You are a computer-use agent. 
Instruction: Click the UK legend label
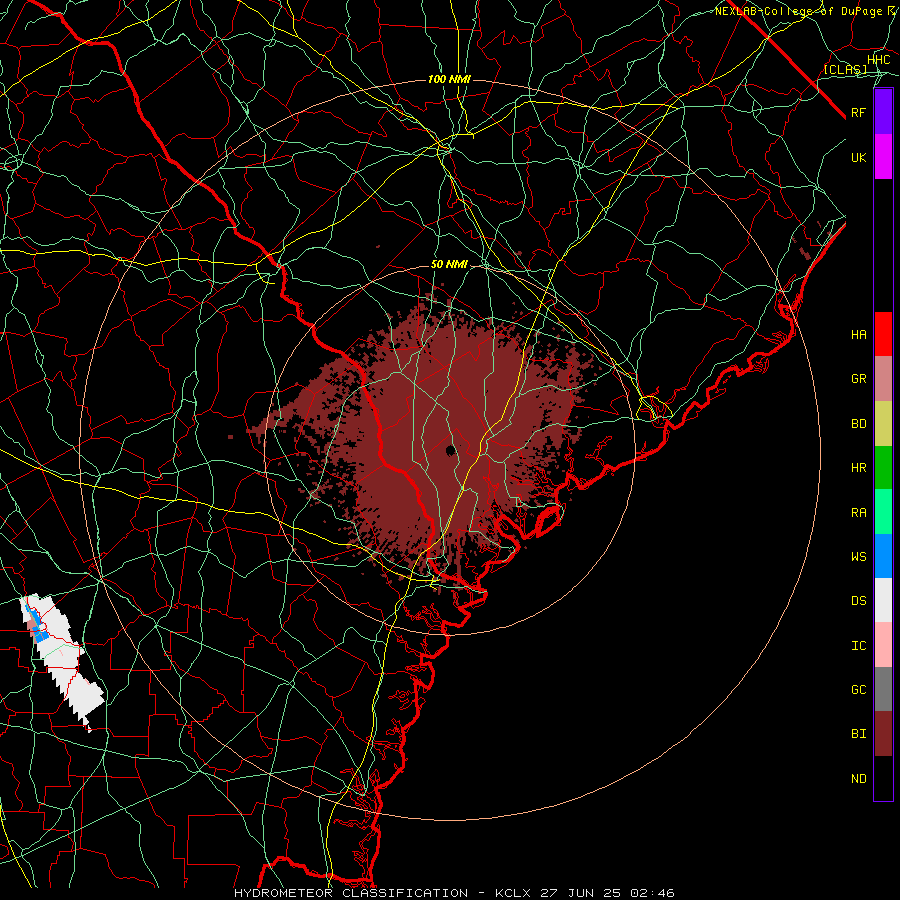(x=858, y=157)
